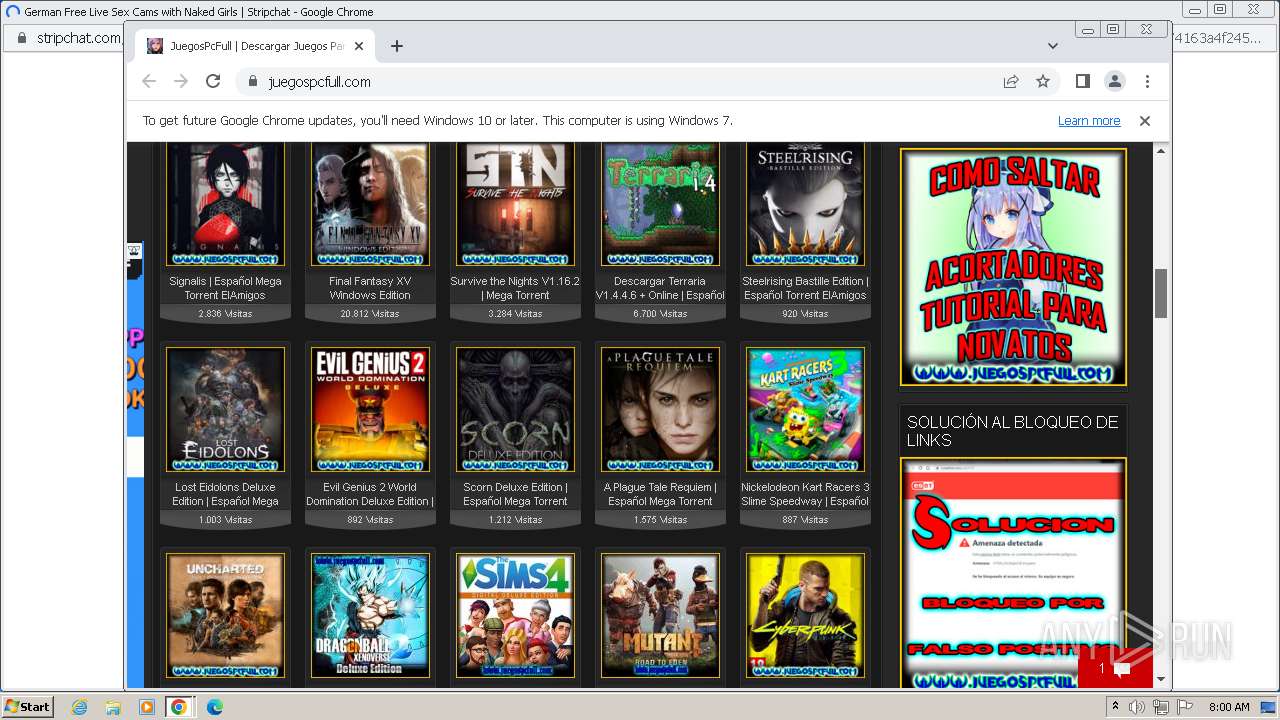The height and width of the screenshot is (720, 1280).
Task: Grab the vertical scrollbar thumb
Action: [x=1161, y=293]
